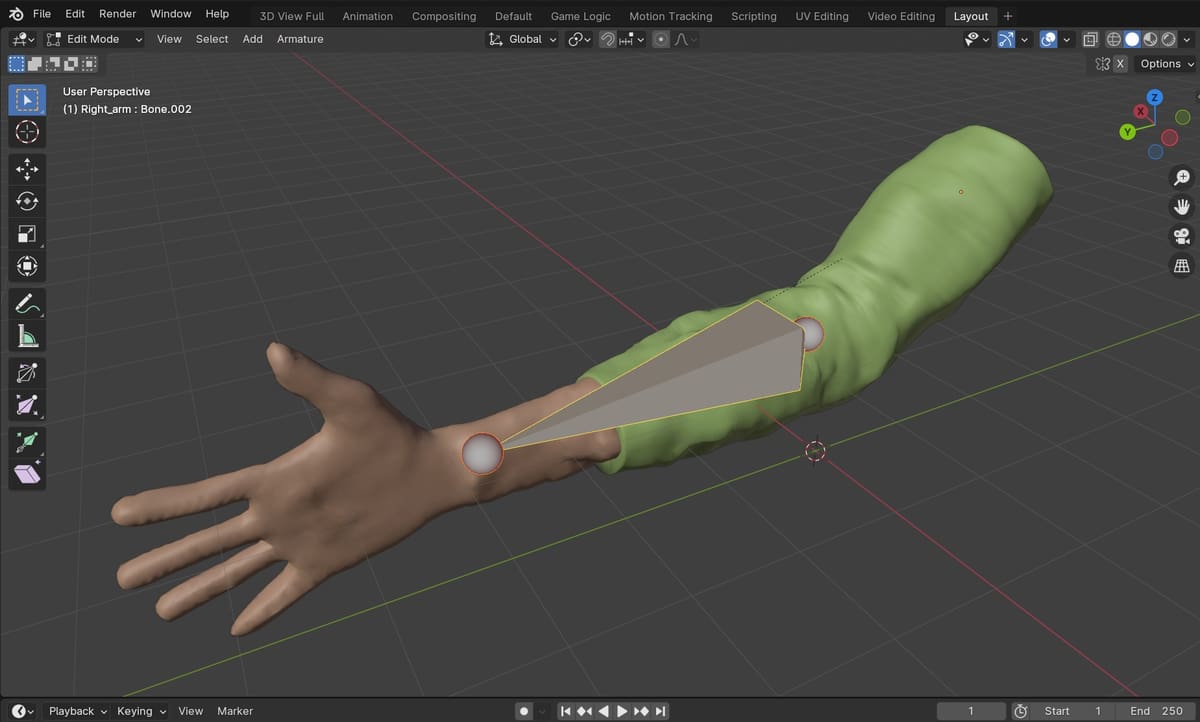Click the End frame field
The height and width of the screenshot is (722, 1200).
click(x=1156, y=711)
